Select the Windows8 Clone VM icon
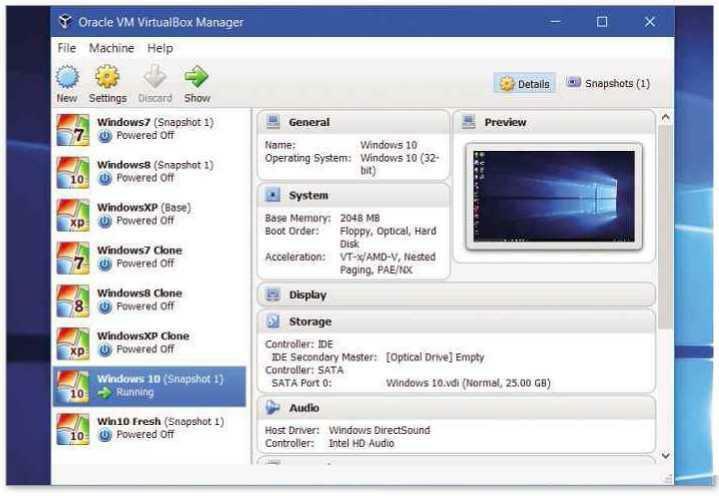719x496 pixels. pyautogui.click(x=73, y=301)
